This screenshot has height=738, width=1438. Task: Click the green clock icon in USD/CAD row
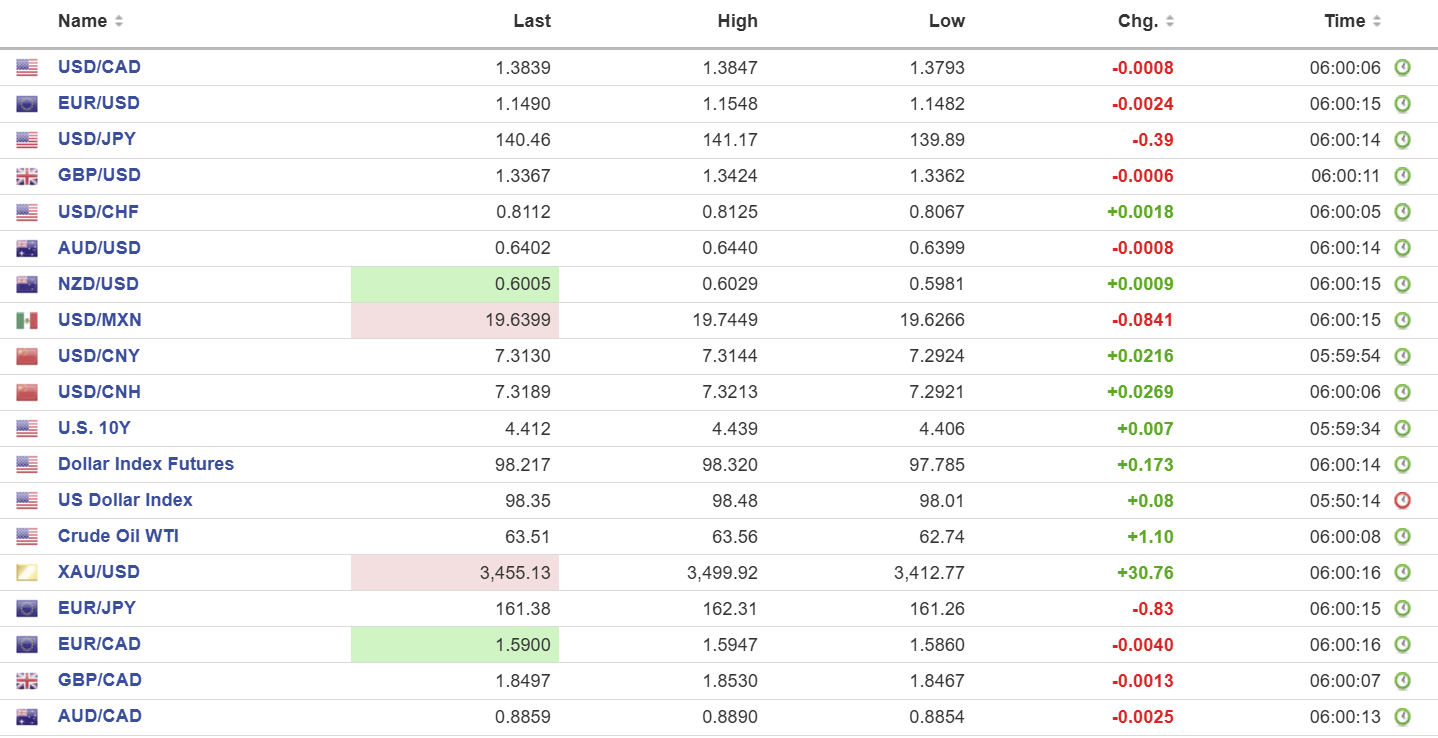(1402, 68)
